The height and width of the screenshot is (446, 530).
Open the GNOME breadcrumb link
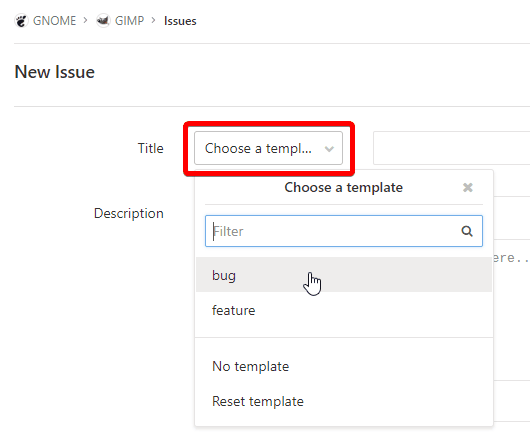coord(54,21)
